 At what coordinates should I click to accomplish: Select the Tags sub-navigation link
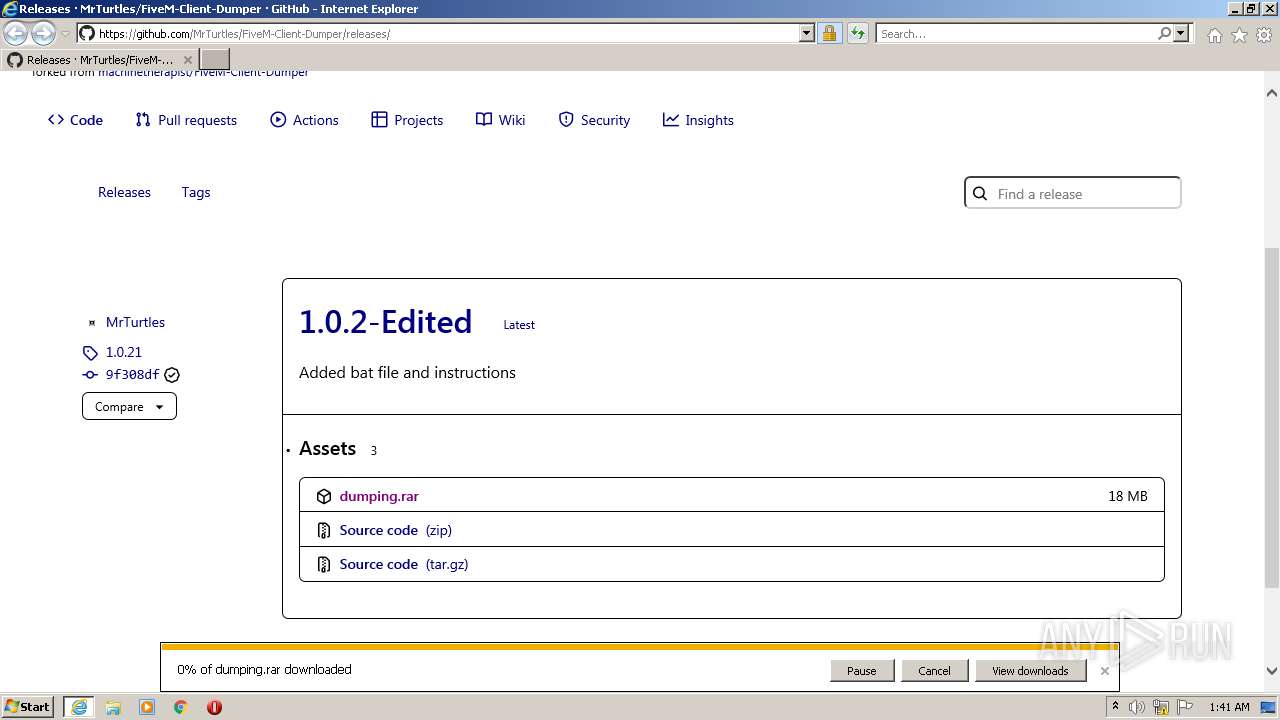(196, 192)
